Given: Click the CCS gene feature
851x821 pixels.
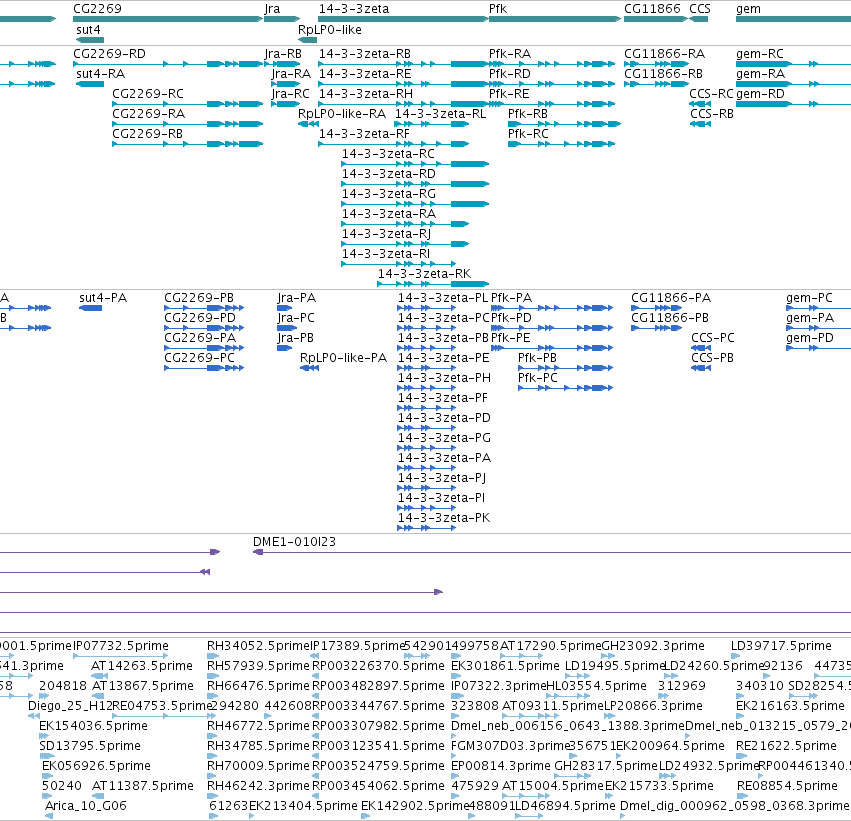Looking at the screenshot, I should click(698, 19).
